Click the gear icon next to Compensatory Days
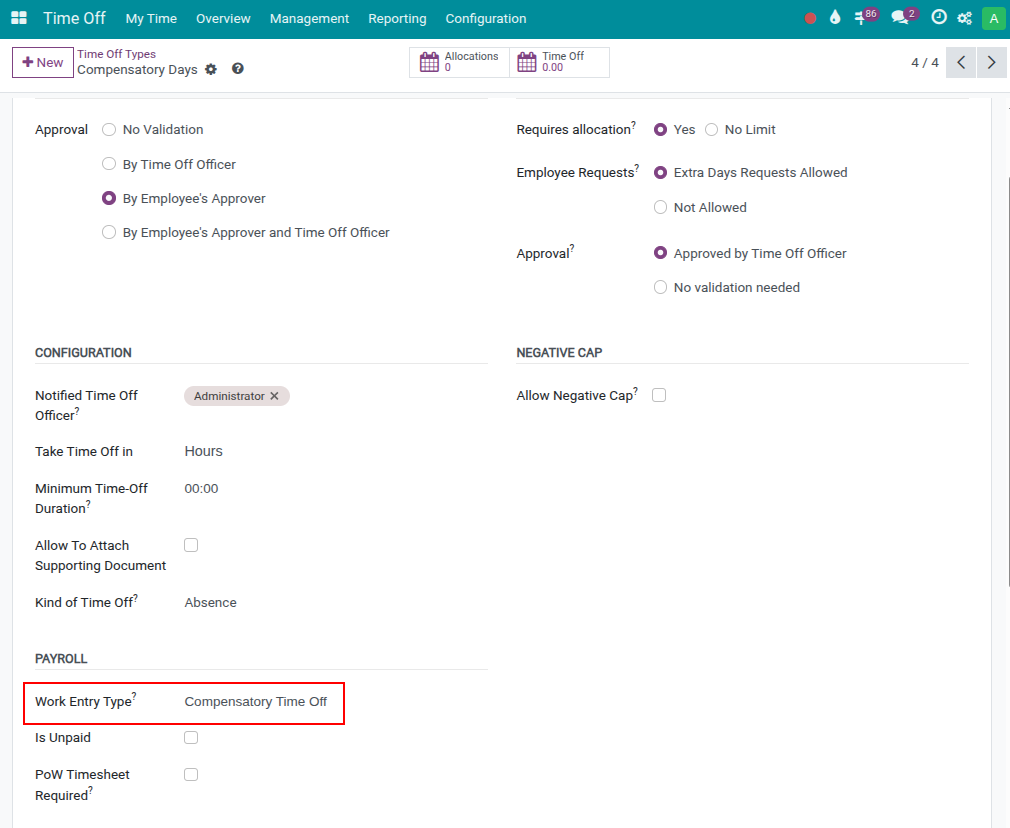The image size is (1010, 828). click(211, 70)
